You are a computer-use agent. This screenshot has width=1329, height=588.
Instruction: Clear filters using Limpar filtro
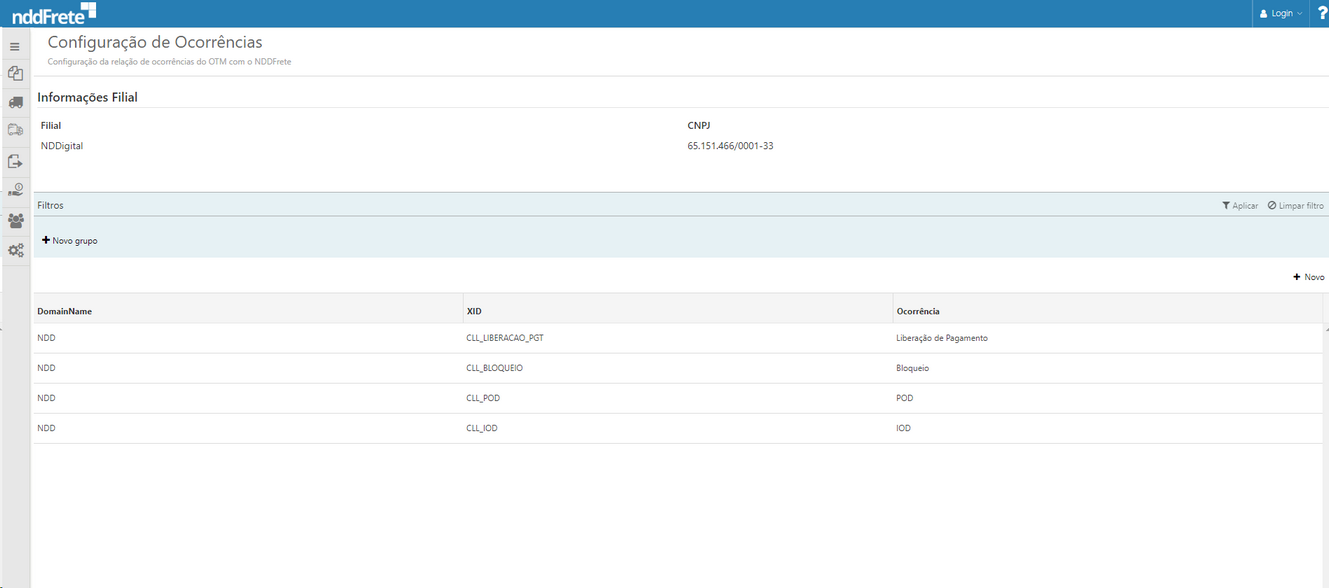point(1295,205)
